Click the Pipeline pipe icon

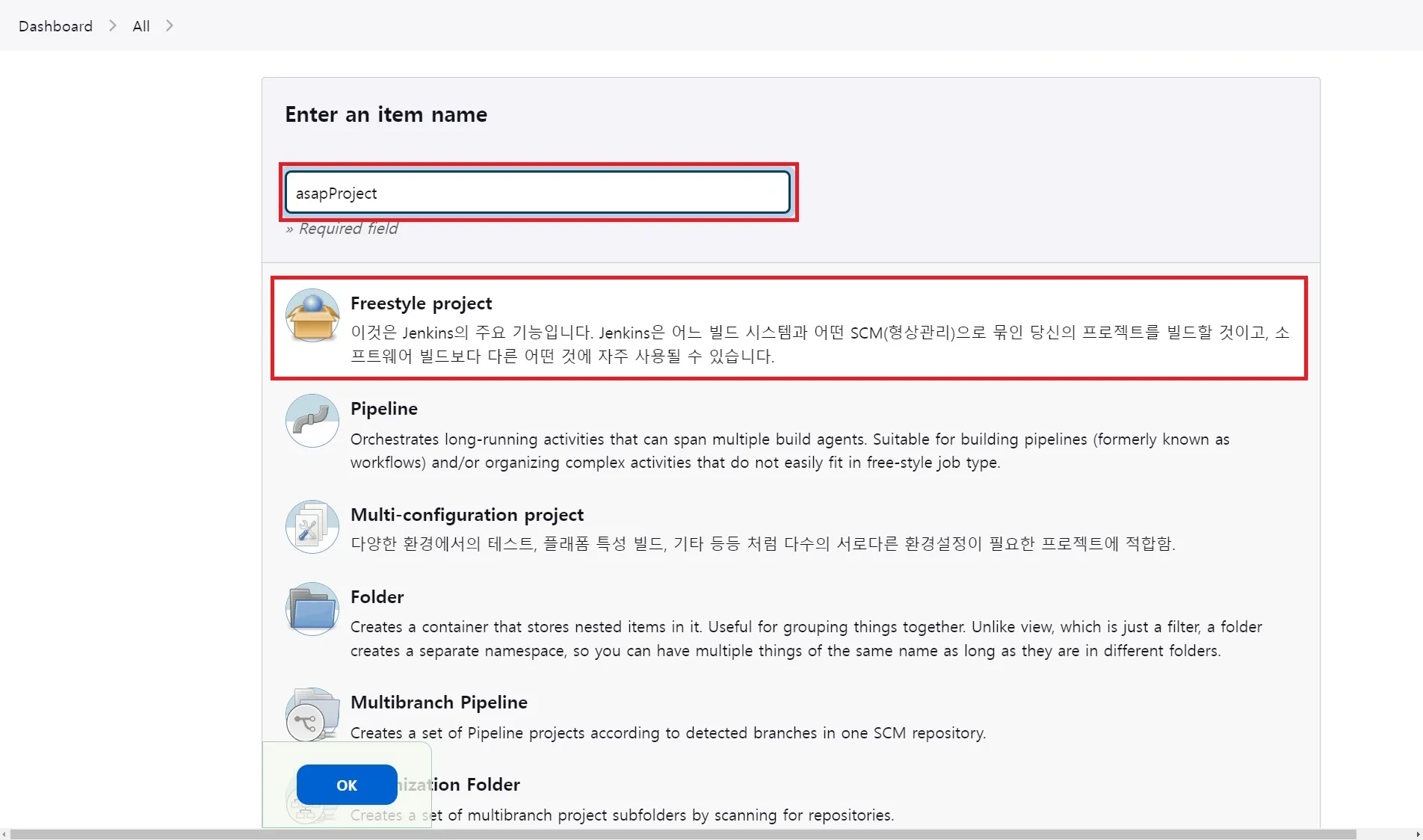pyautogui.click(x=312, y=421)
